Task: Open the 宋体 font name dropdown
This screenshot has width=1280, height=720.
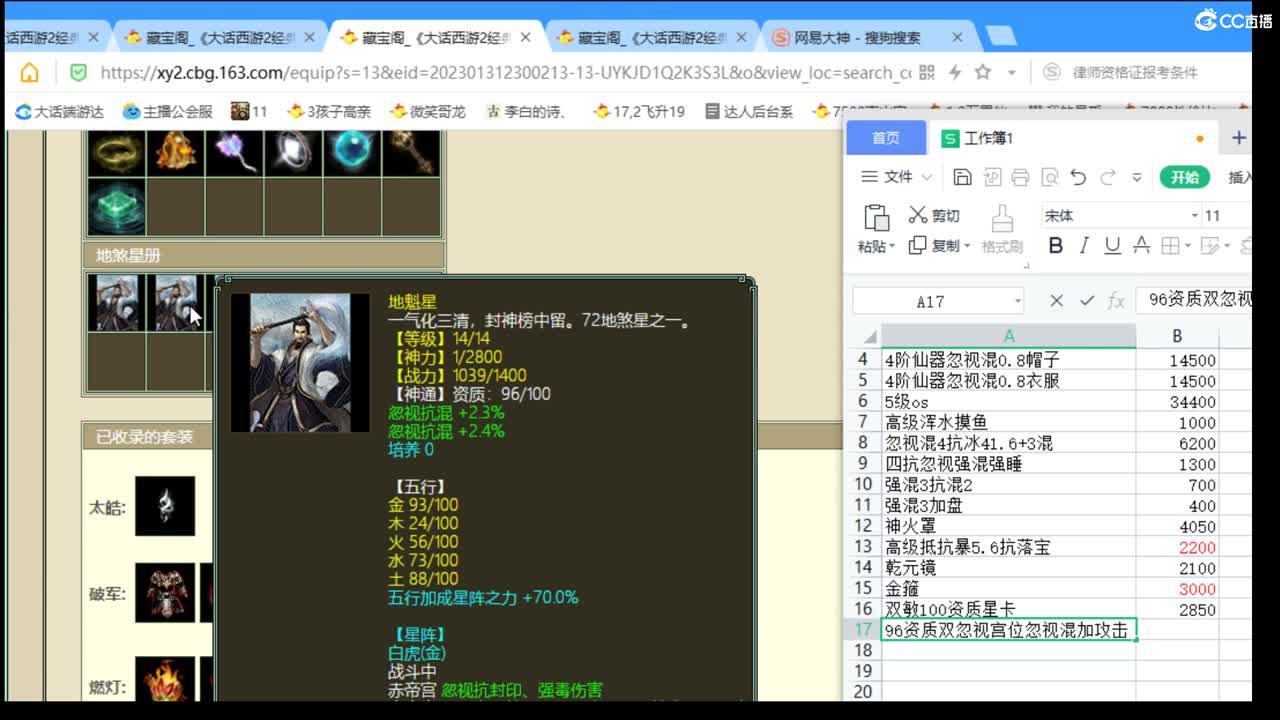Action: click(1194, 216)
